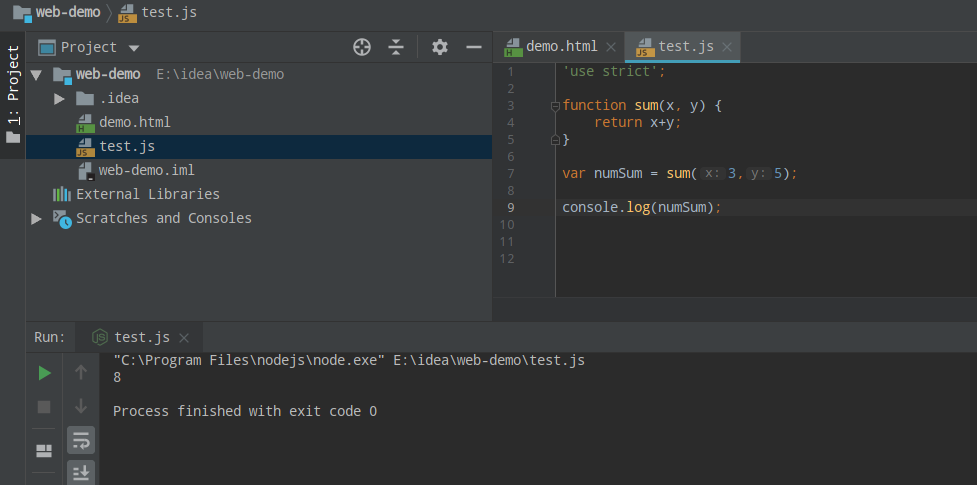Screen dimensions: 977x485
Task: Close the demo.html editor tab
Action: (611, 47)
